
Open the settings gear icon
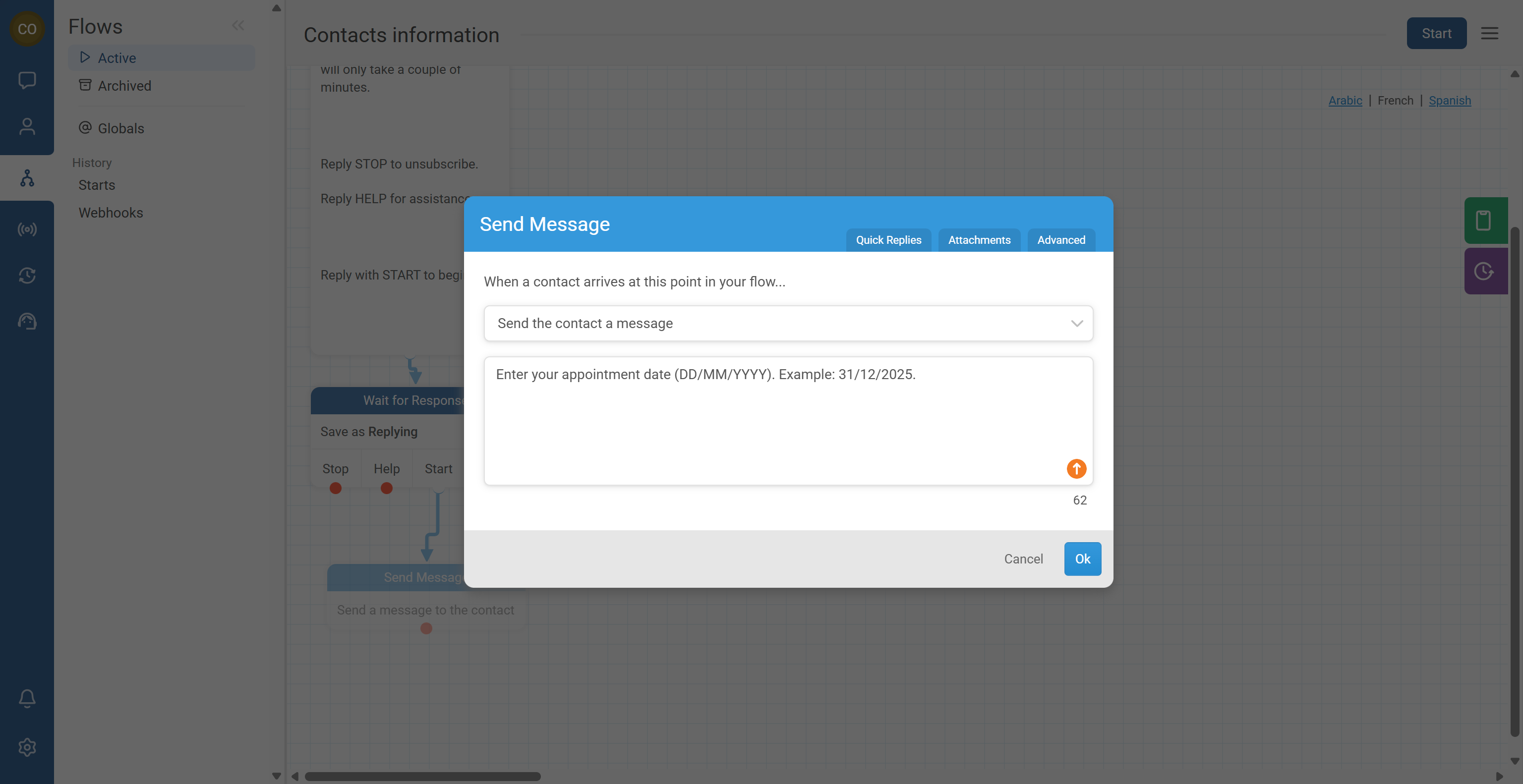pos(27,747)
